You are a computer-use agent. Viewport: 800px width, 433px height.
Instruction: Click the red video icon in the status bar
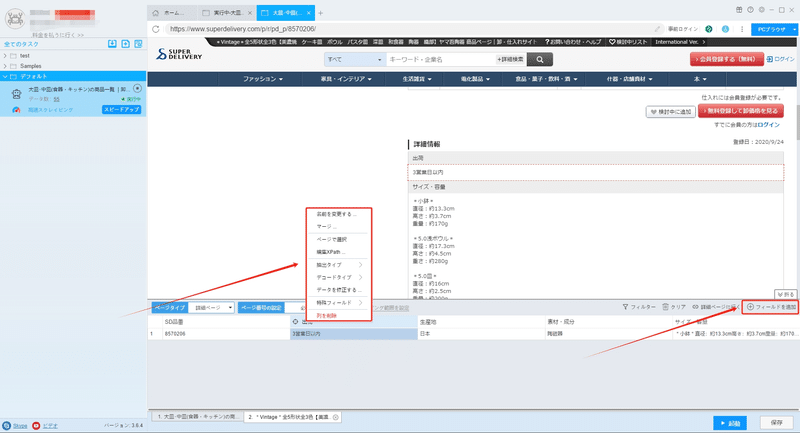[x=36, y=425]
